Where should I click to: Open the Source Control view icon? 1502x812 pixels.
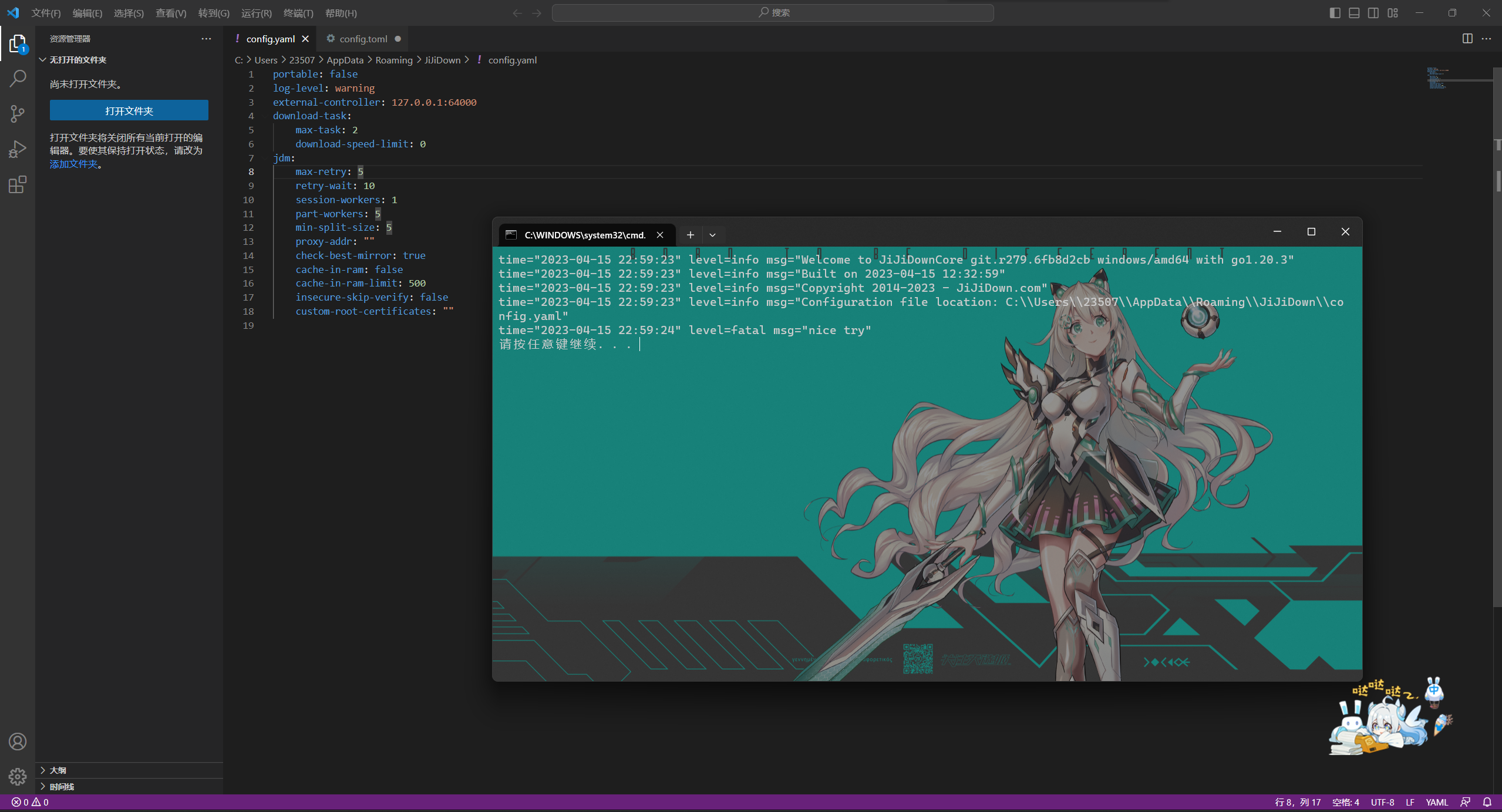pos(18,114)
